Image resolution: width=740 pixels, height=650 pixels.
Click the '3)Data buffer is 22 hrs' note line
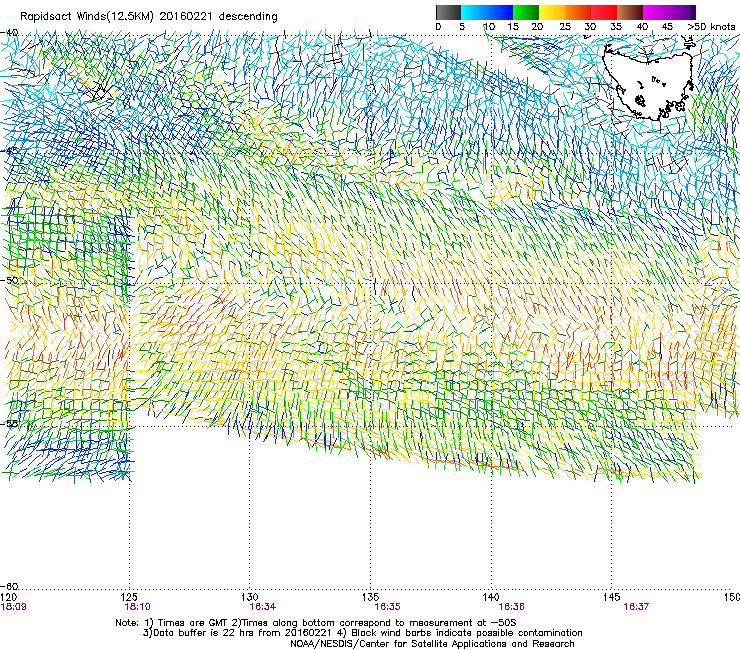tap(362, 633)
